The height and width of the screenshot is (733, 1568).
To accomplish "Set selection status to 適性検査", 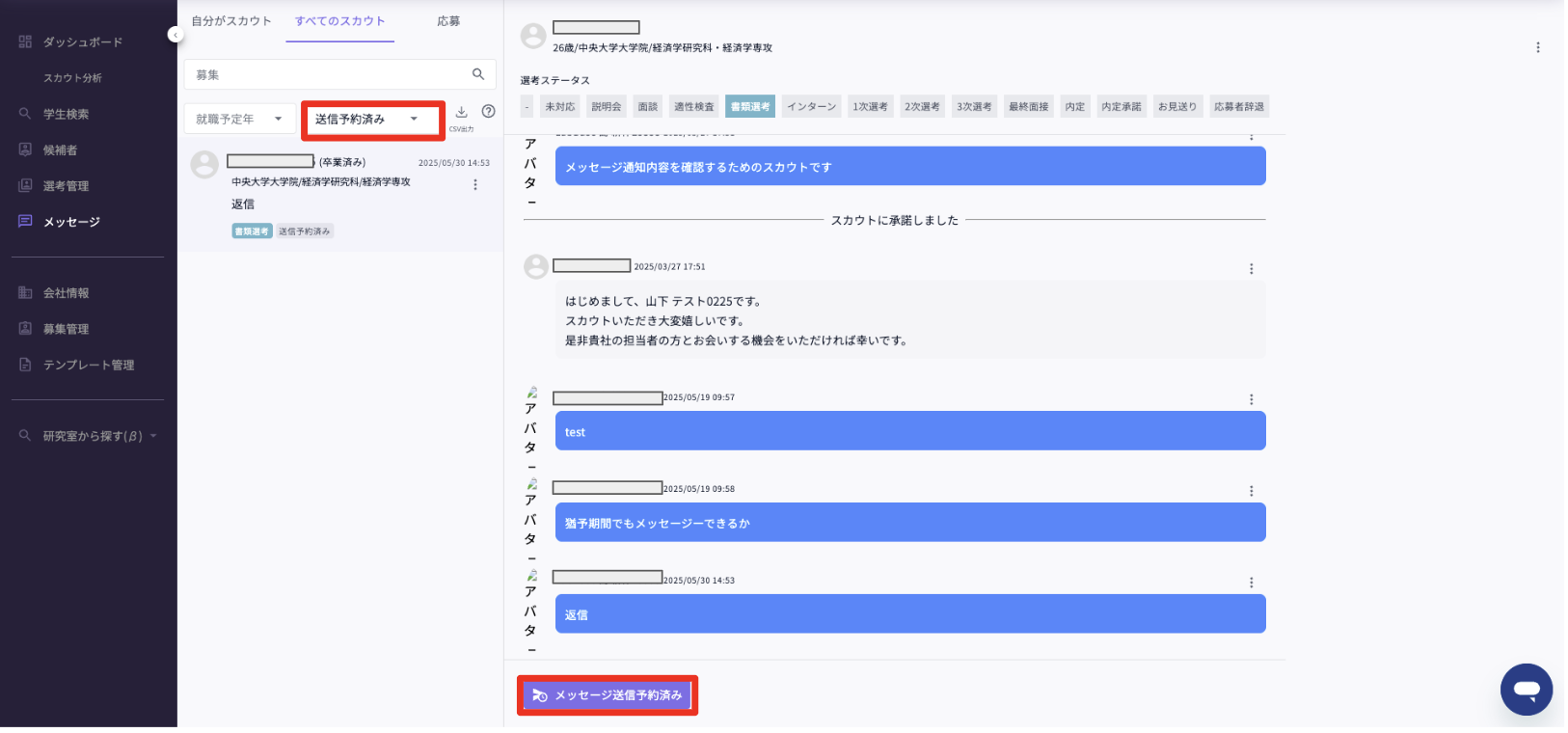I will [x=694, y=107].
